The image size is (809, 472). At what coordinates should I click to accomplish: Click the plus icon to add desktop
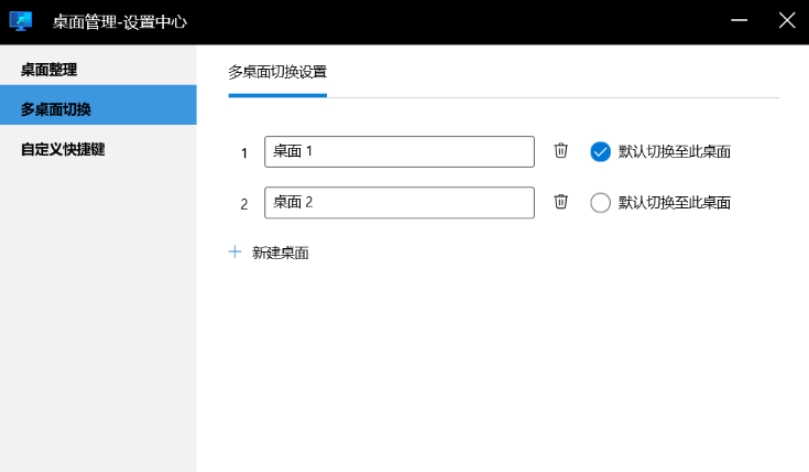[x=235, y=252]
